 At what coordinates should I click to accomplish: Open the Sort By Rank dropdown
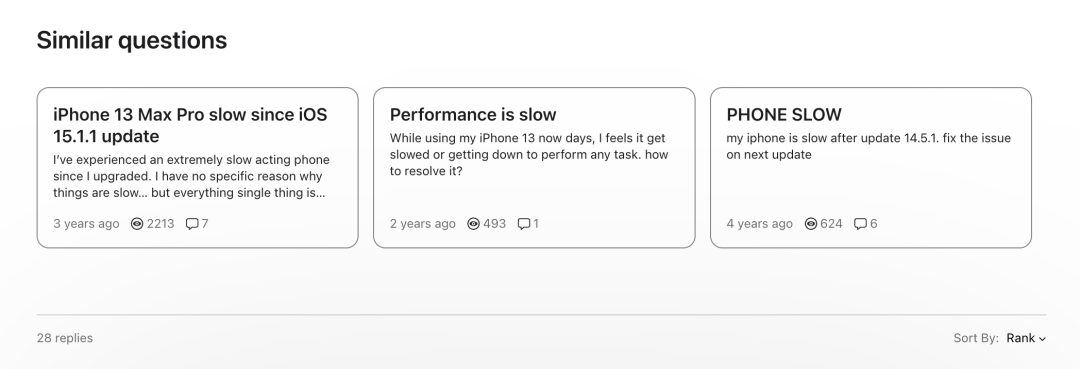[x=1026, y=338]
